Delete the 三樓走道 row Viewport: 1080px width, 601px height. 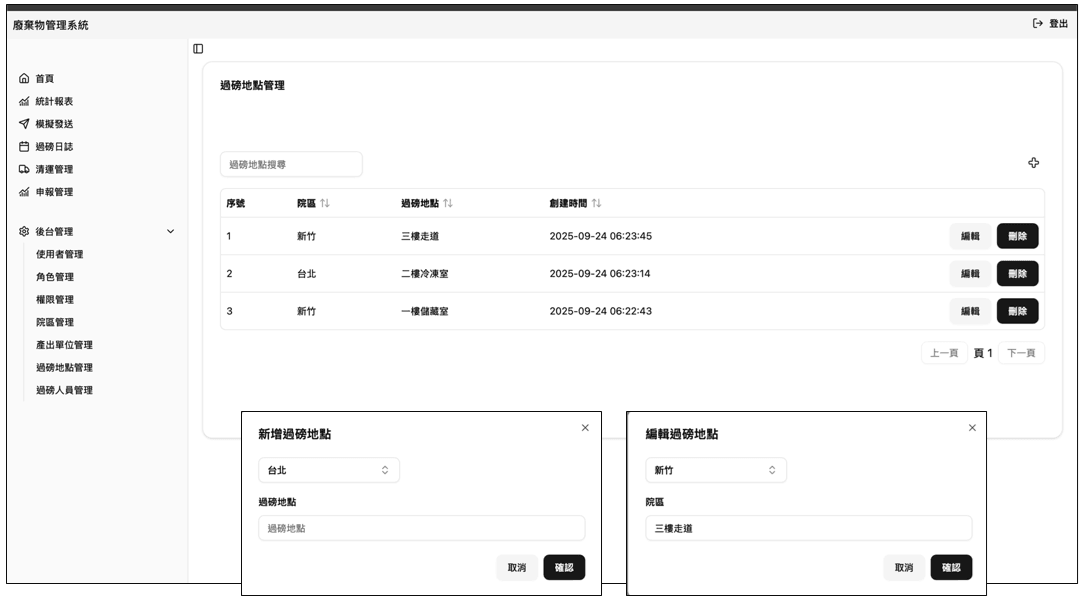coord(1017,236)
